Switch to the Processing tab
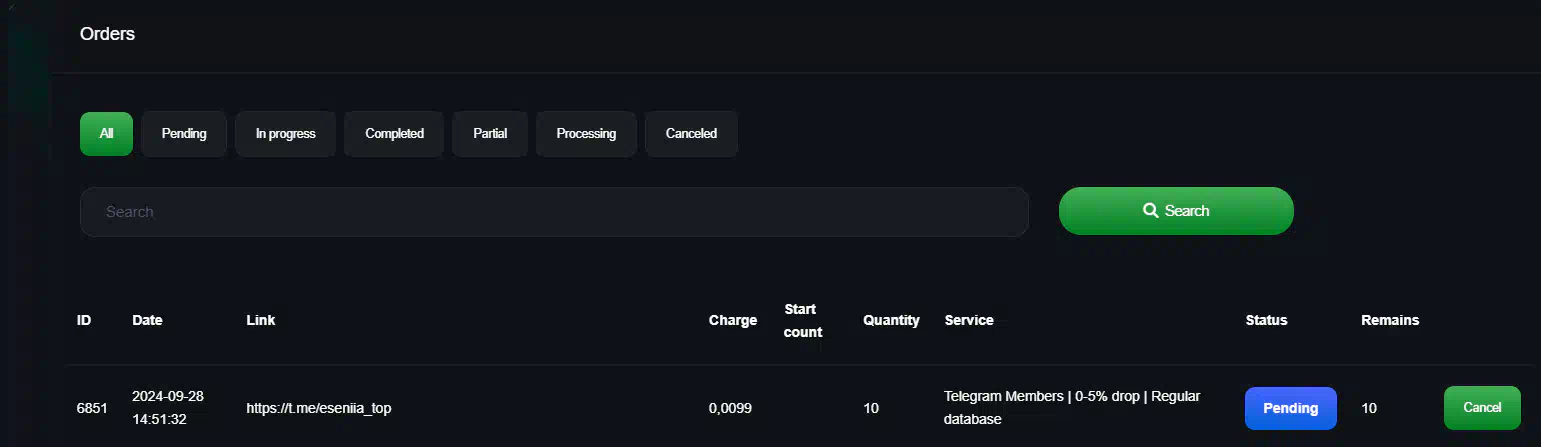The height and width of the screenshot is (447, 1541). tap(586, 134)
